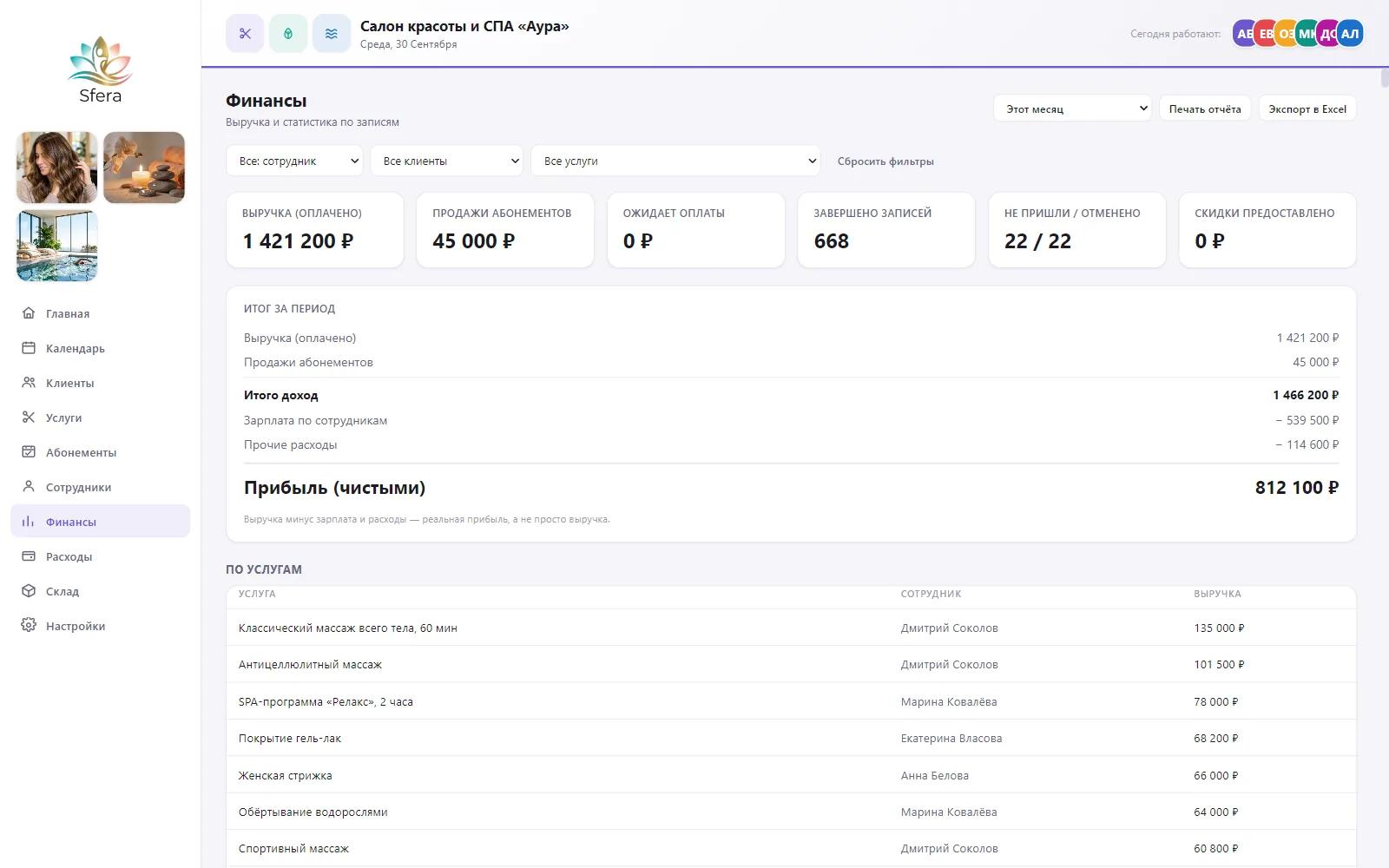Open the pool interior thumbnail
1389x868 pixels.
(x=57, y=246)
